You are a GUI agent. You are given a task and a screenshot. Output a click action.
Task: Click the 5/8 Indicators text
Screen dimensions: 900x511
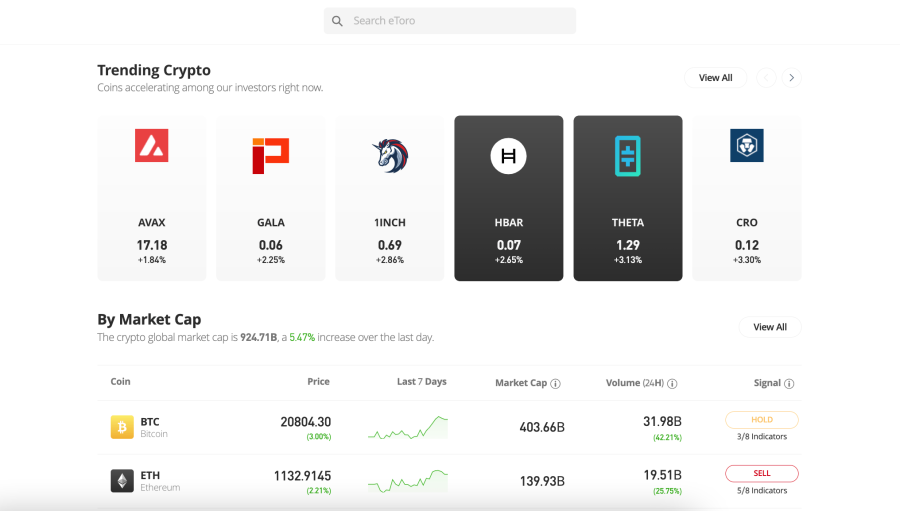pos(762,491)
